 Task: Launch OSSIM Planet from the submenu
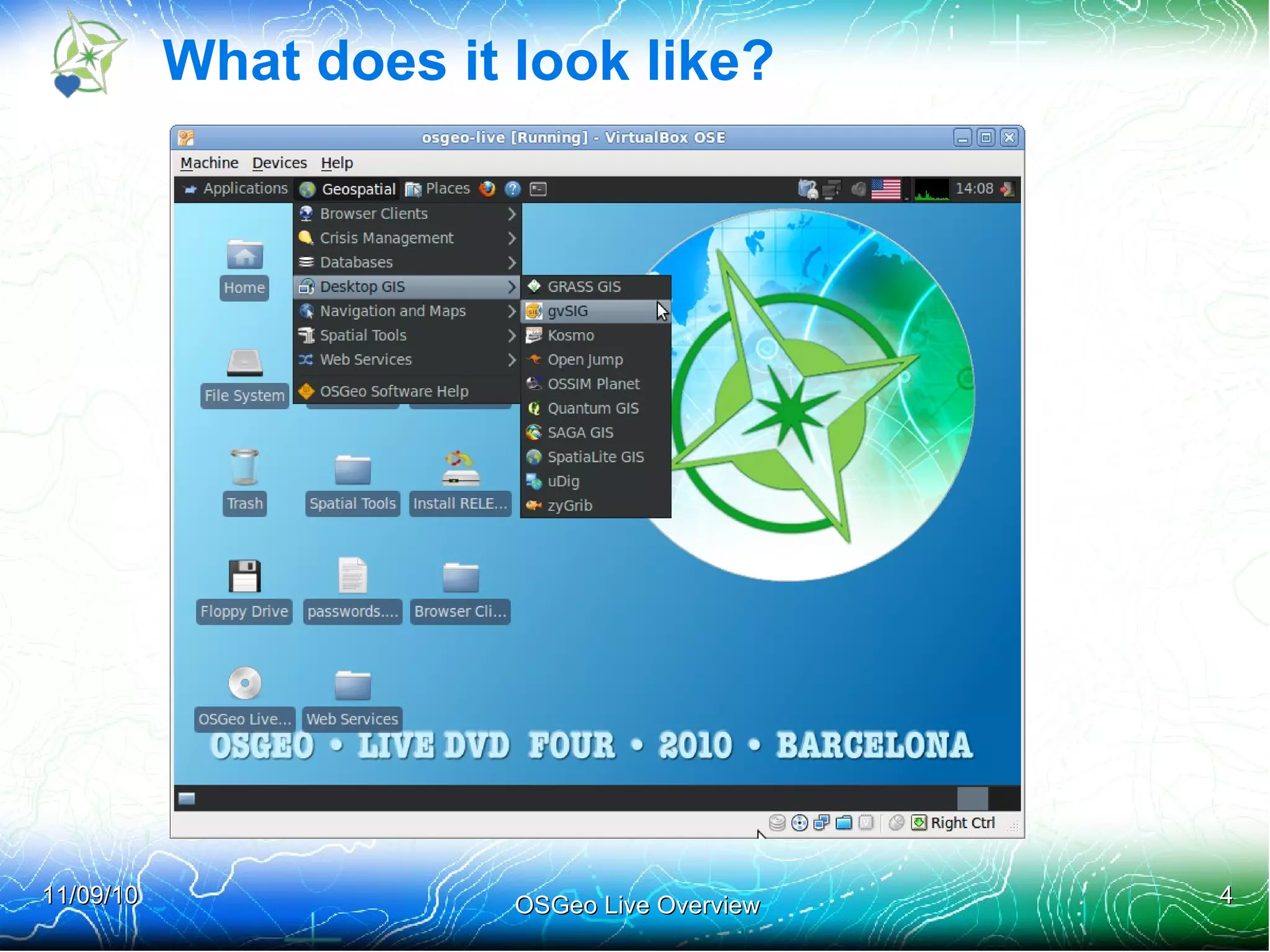596,384
